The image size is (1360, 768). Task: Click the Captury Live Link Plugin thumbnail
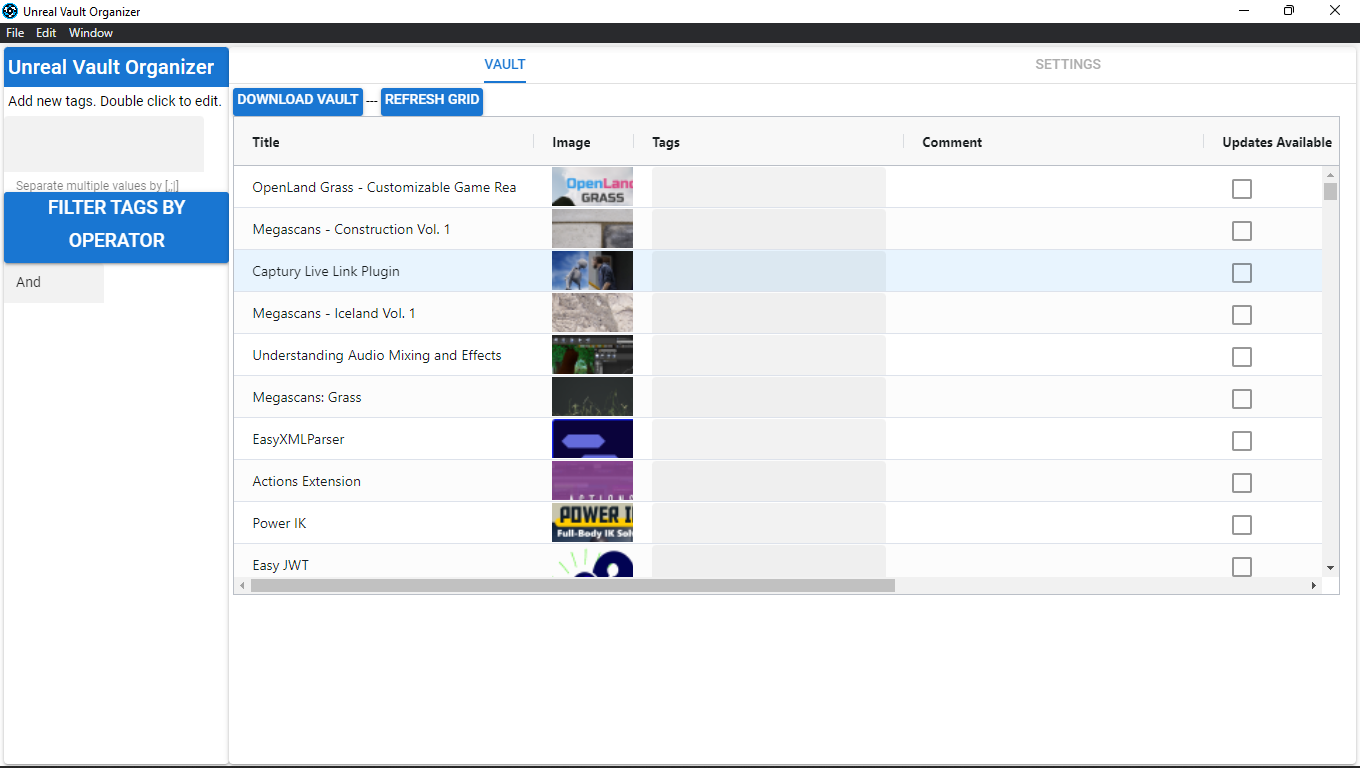[x=592, y=271]
